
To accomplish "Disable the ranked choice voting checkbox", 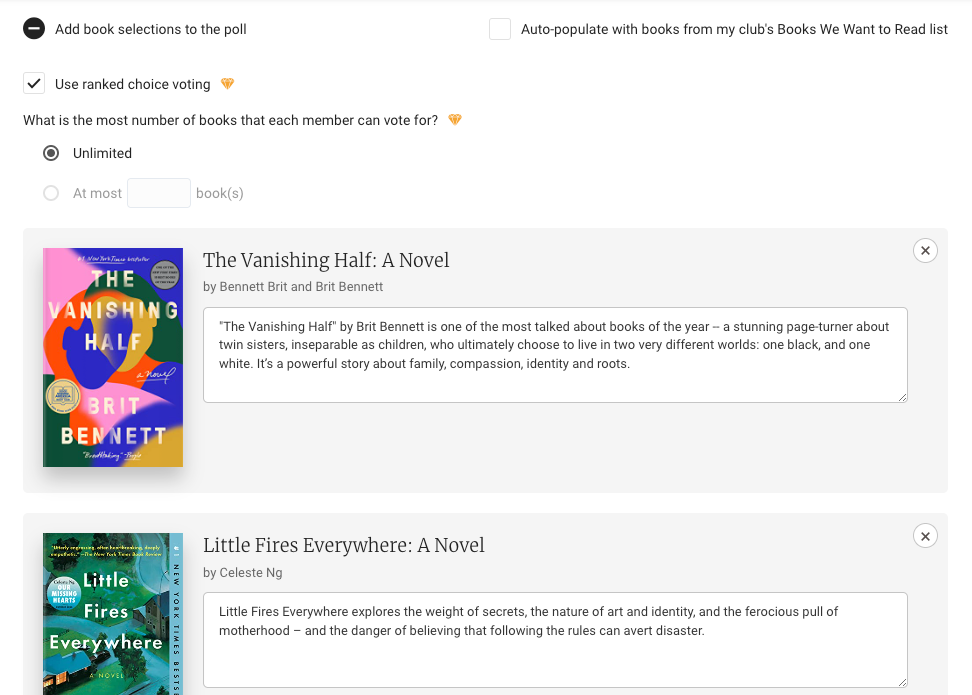I will tap(34, 84).
